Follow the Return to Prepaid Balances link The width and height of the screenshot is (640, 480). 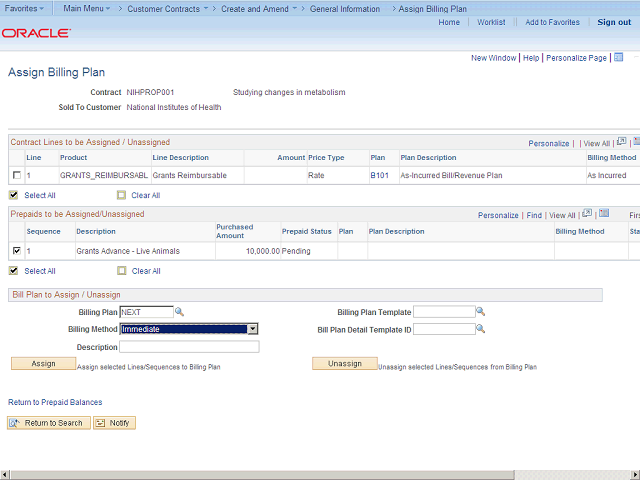55,402
